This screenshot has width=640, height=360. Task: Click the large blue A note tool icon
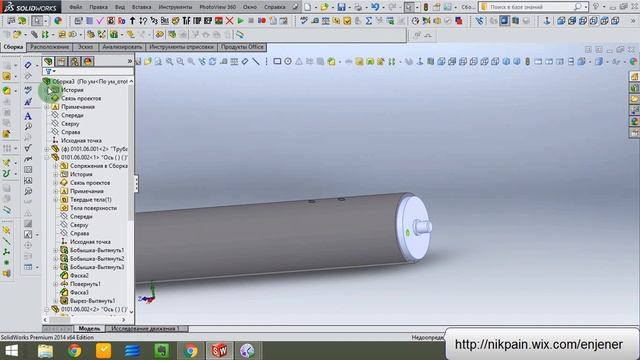(28, 116)
